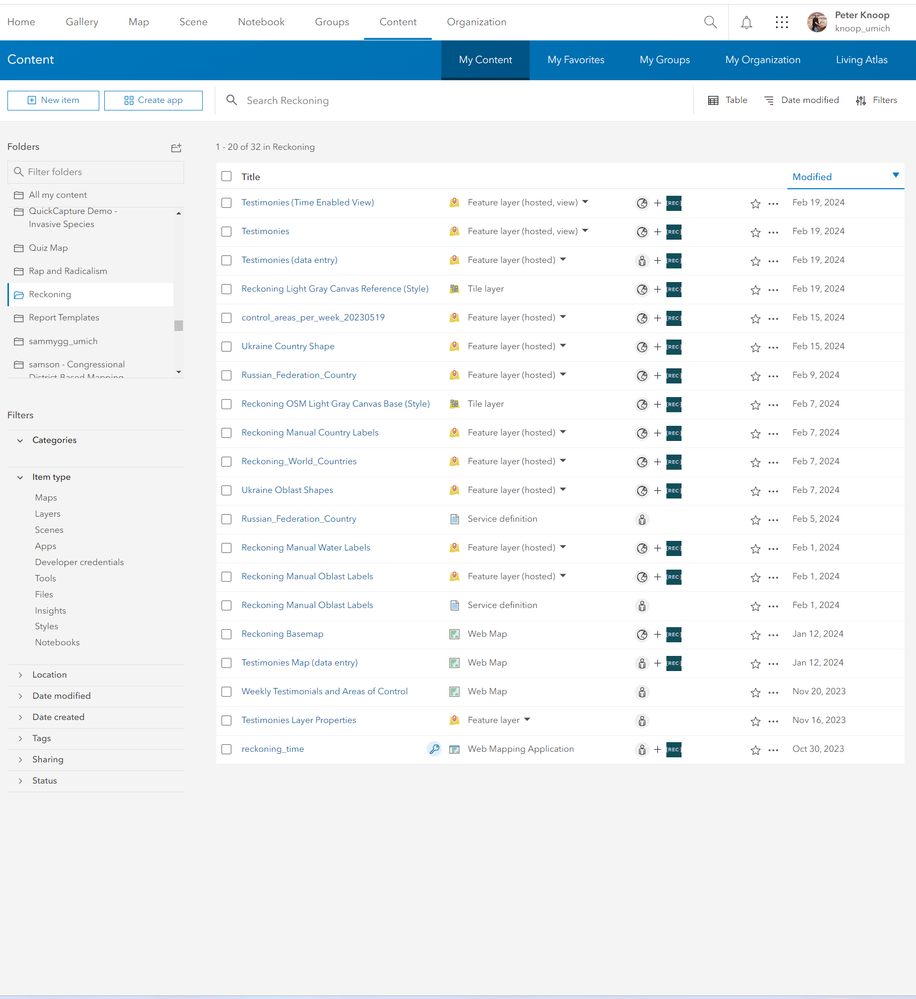Open the app launcher grid icon

point(782,22)
